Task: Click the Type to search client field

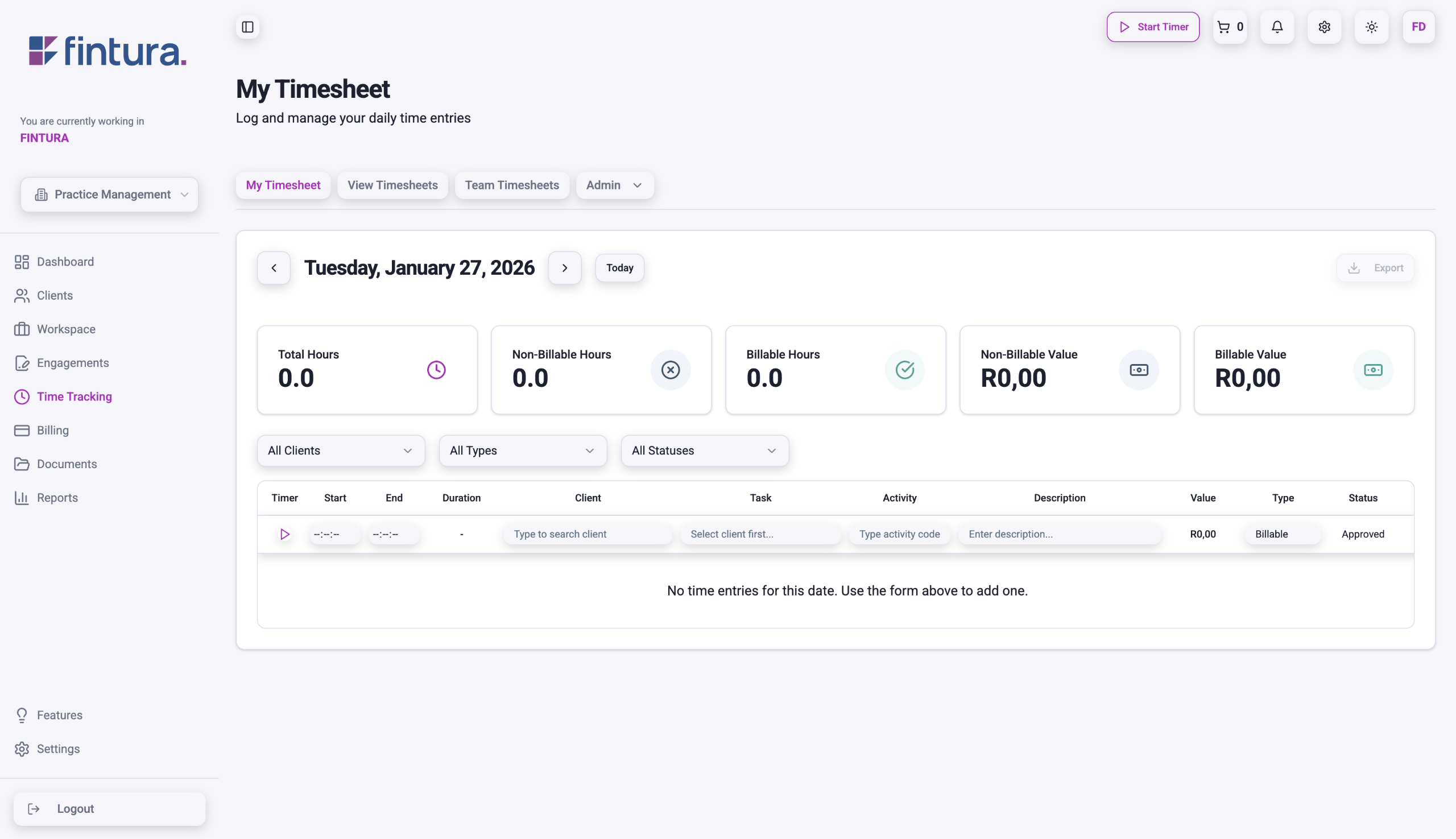Action: (x=587, y=534)
